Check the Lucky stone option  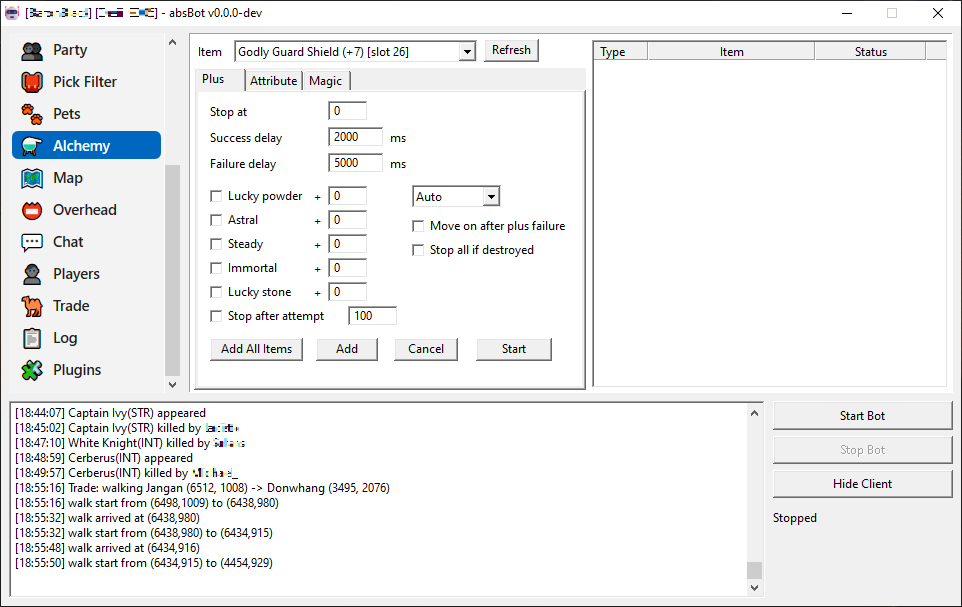click(216, 292)
